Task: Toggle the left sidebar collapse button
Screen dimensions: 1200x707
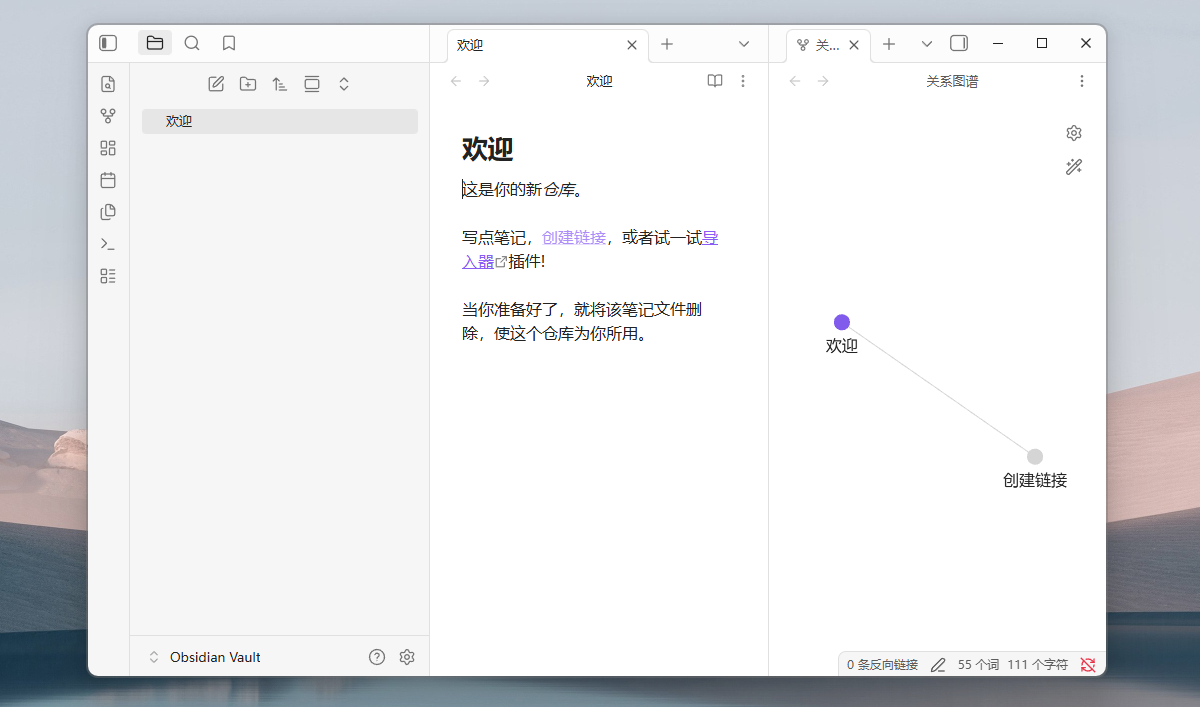Action: (x=108, y=43)
